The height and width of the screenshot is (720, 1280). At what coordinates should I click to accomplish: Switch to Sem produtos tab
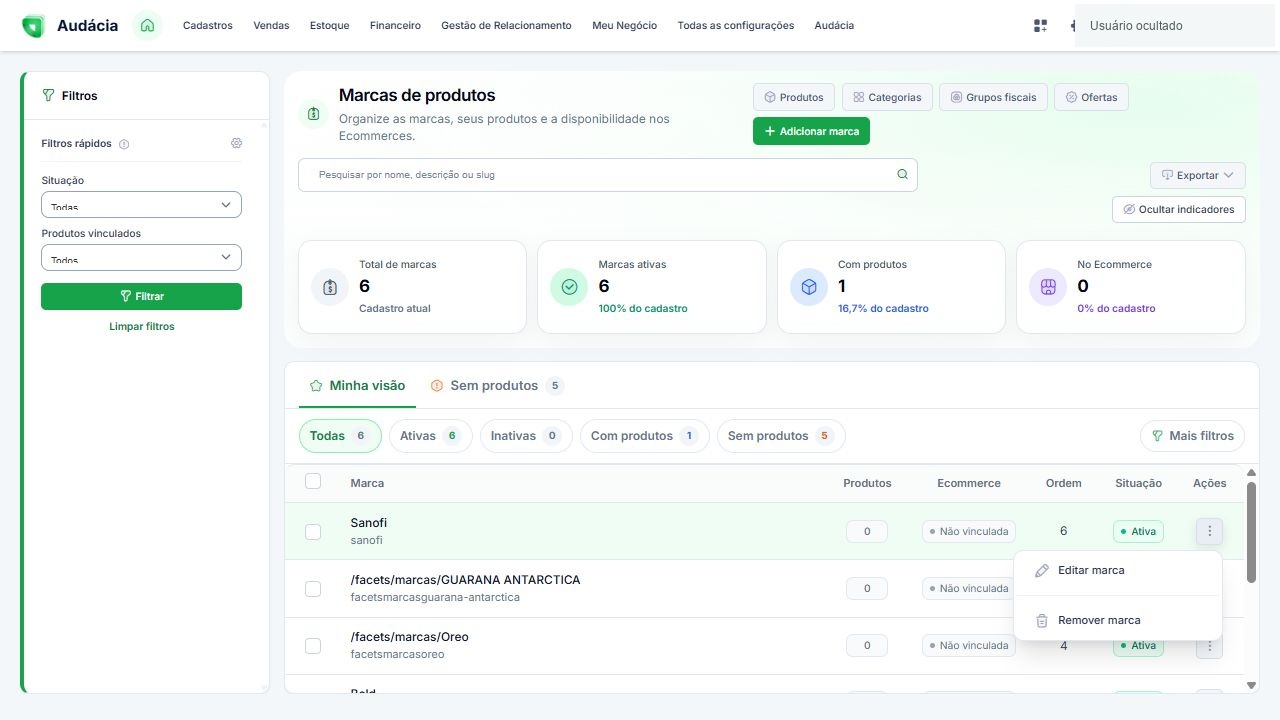click(497, 386)
